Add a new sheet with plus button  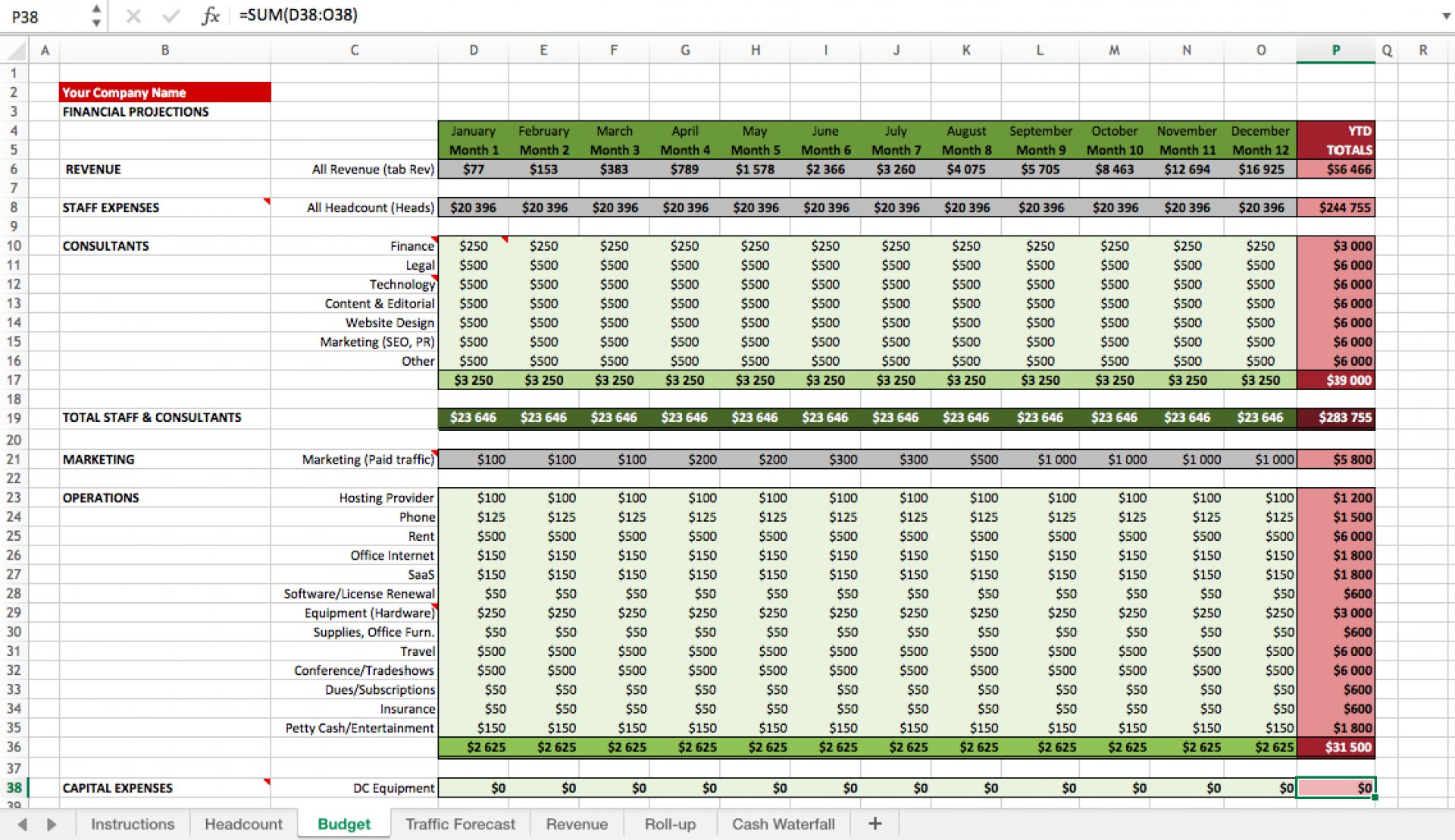click(x=875, y=824)
